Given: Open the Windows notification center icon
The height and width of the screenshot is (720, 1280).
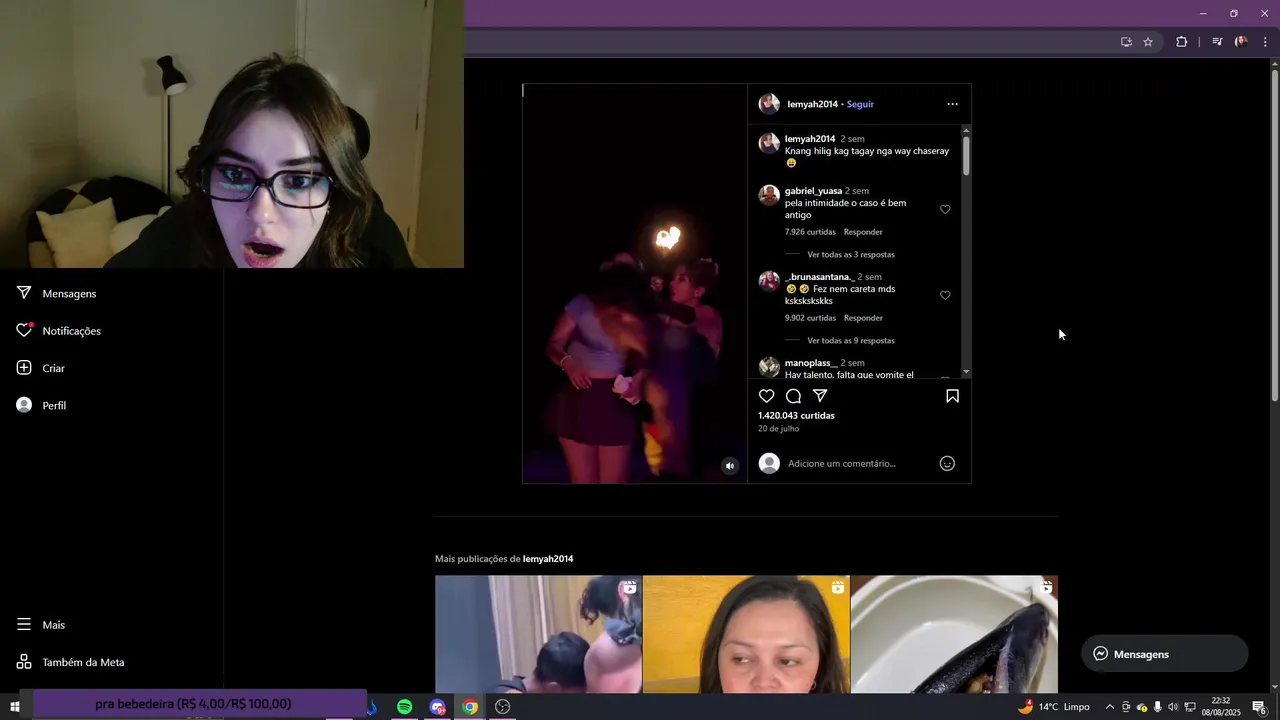Looking at the screenshot, I should 1259,707.
